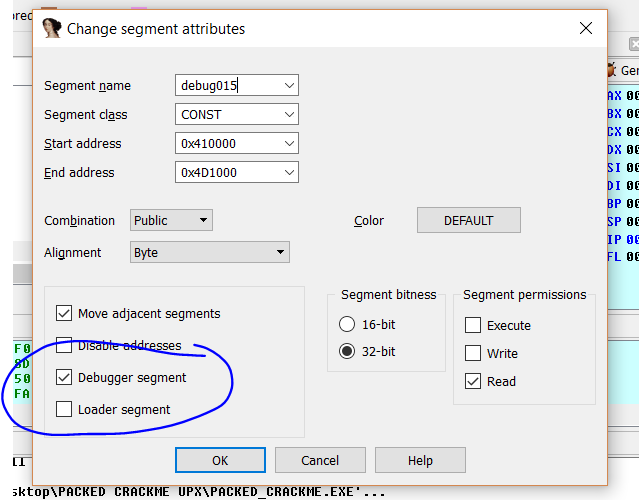639x500 pixels.
Task: Open the Alignment Byte dropdown
Action: pos(280,252)
